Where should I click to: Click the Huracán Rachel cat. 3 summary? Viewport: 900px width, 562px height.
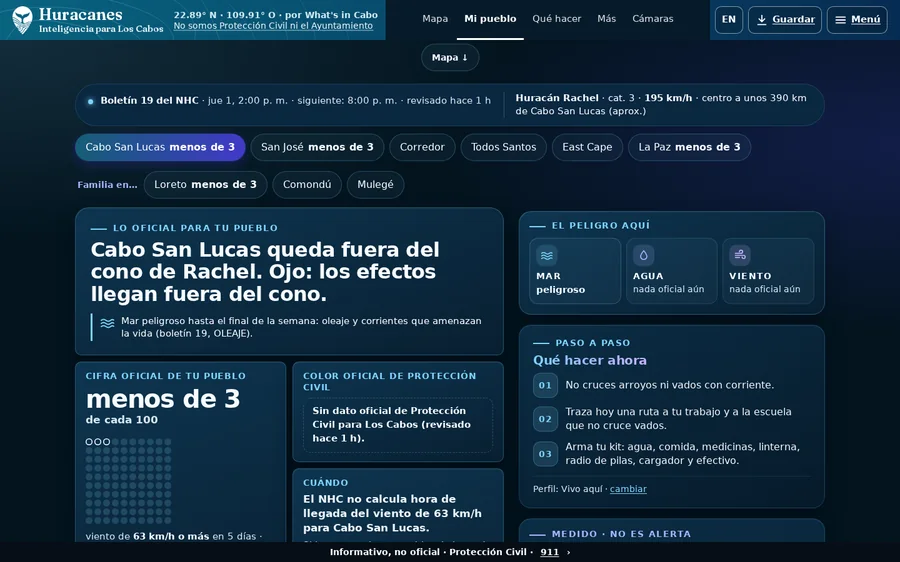[x=661, y=104]
